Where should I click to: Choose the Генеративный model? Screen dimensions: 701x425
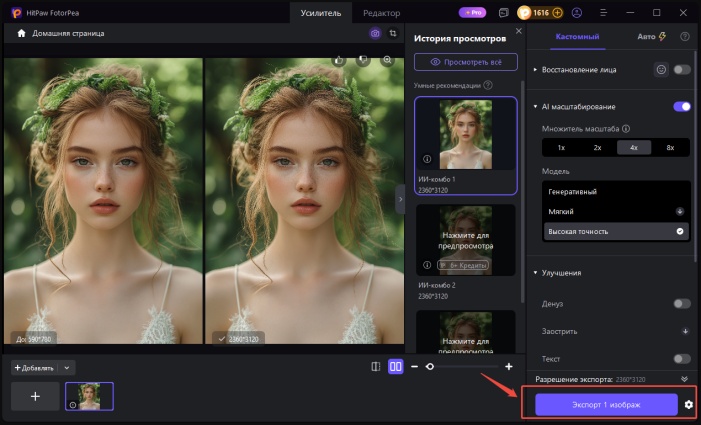pos(616,192)
